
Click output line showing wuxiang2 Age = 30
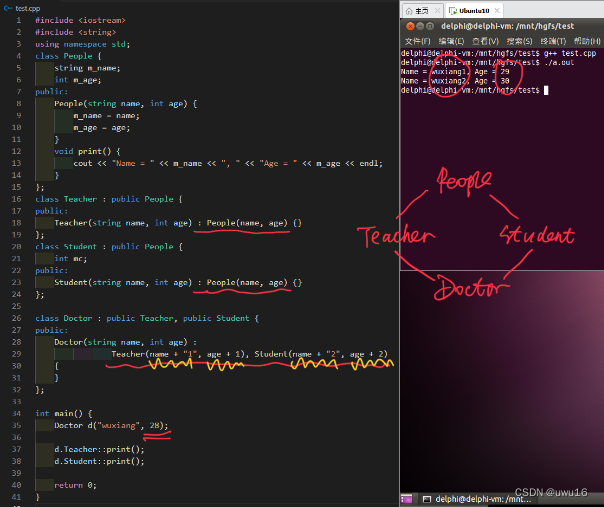[455, 81]
